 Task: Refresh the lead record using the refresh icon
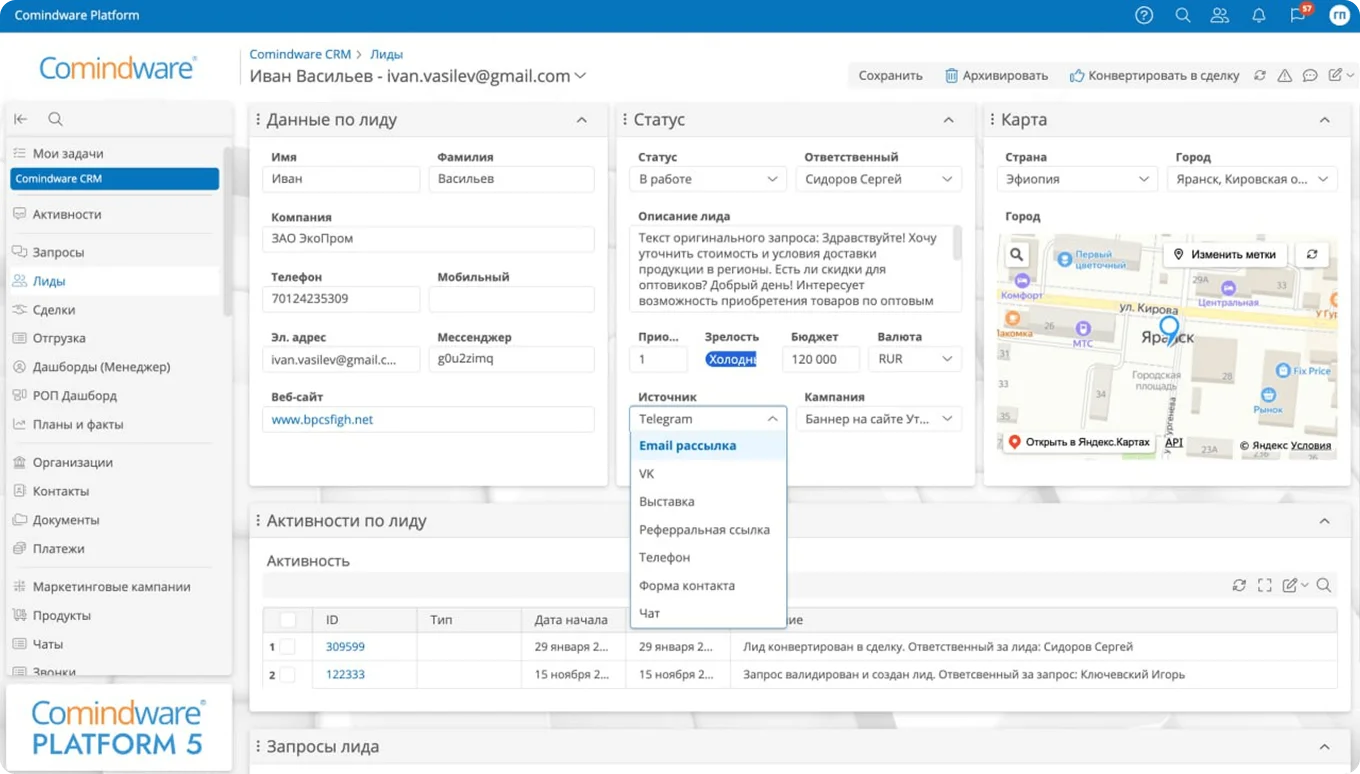pos(1259,75)
